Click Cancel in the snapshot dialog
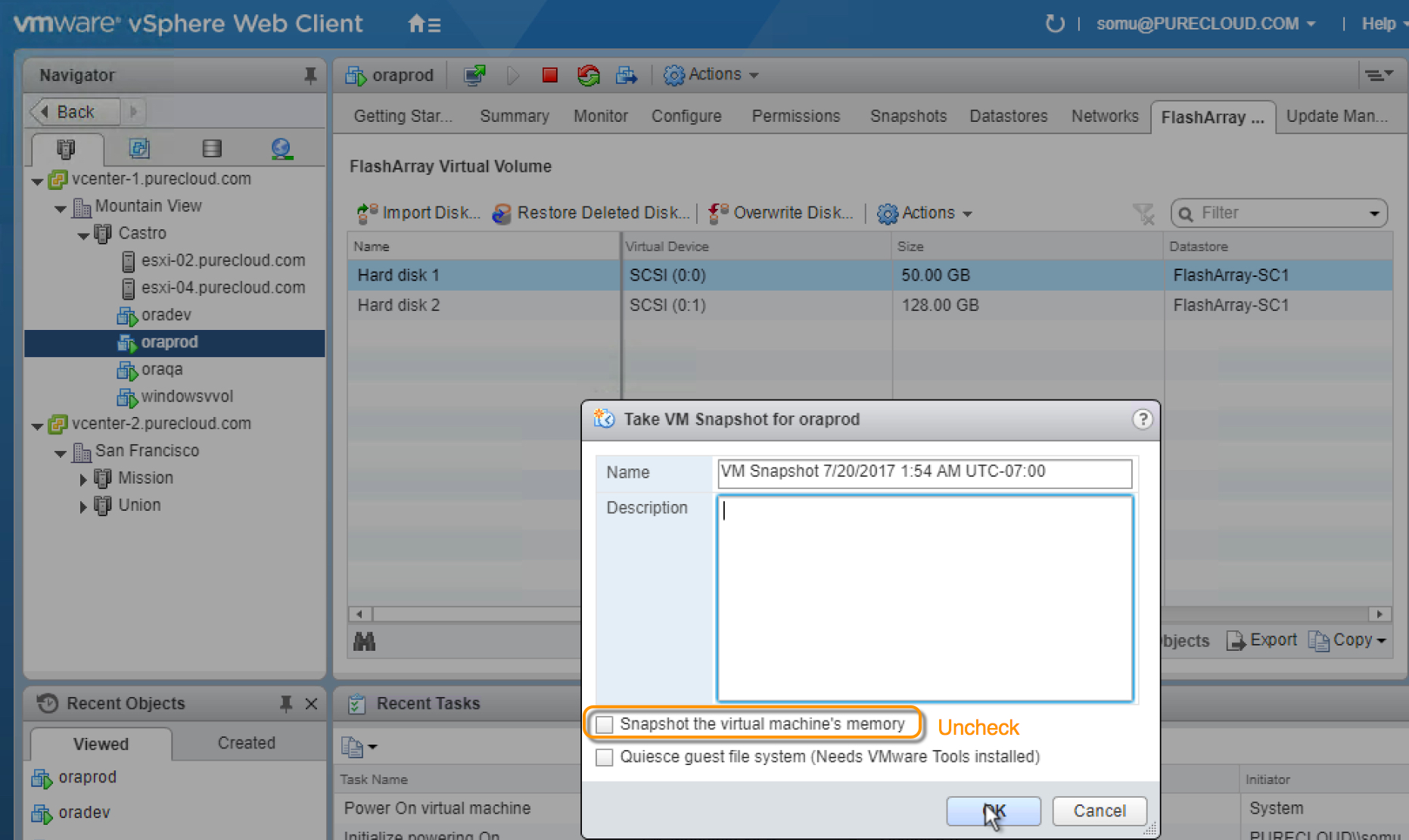This screenshot has width=1409, height=840. click(x=1100, y=811)
